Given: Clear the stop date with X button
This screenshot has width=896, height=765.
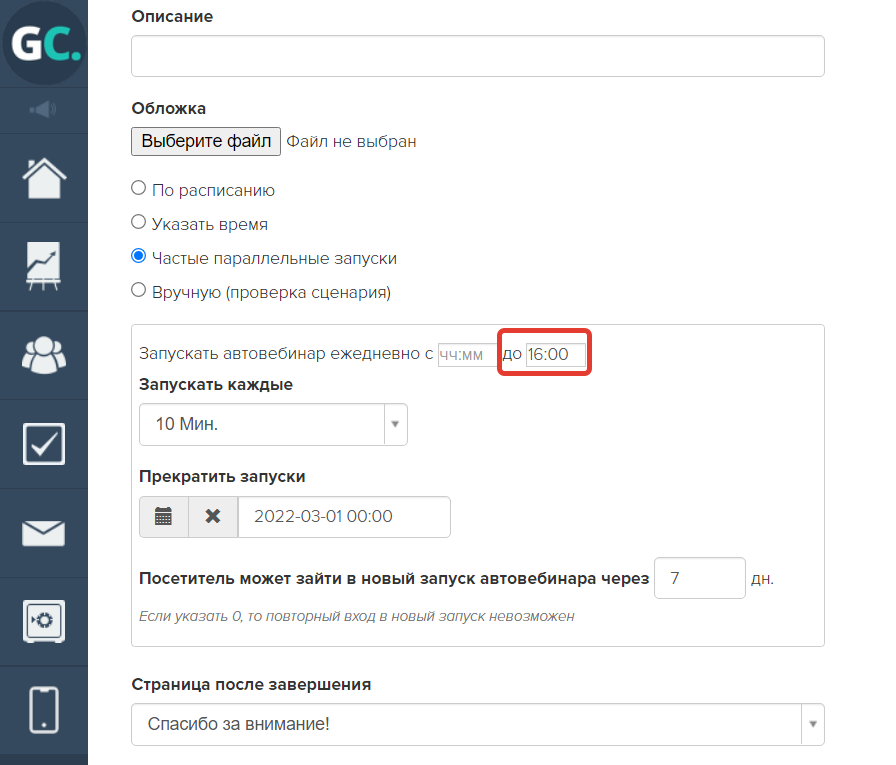Looking at the screenshot, I should tap(213, 516).
